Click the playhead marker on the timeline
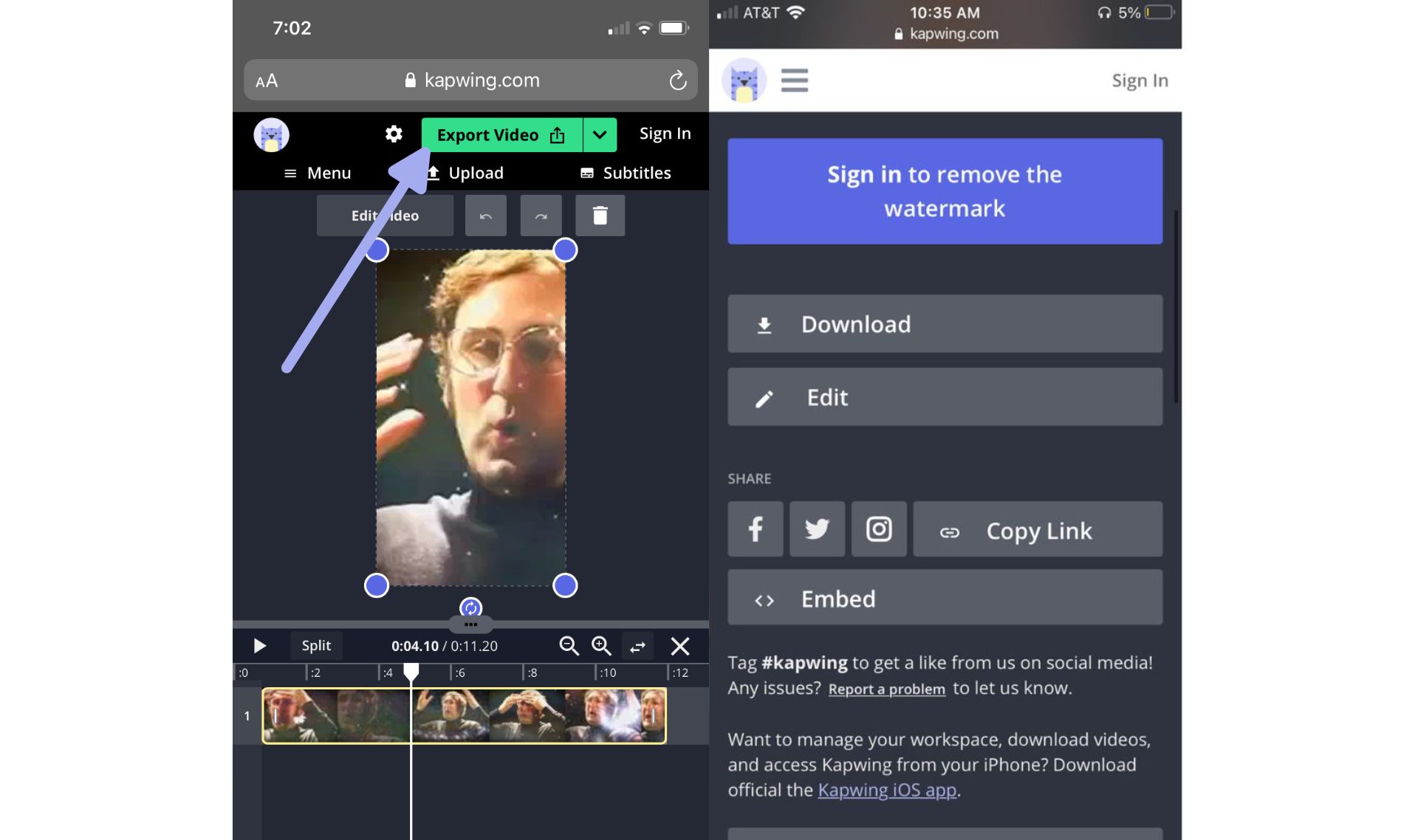The image size is (1418, 840). pyautogui.click(x=411, y=671)
